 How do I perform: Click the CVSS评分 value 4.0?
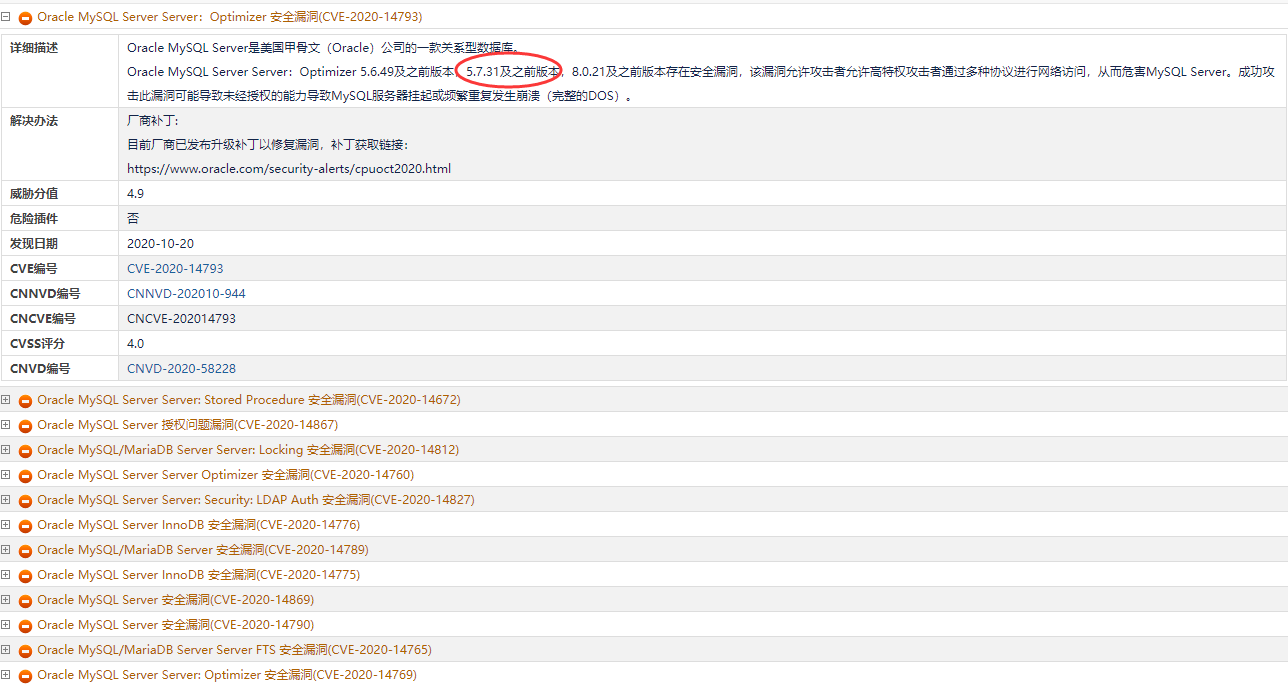(x=136, y=343)
